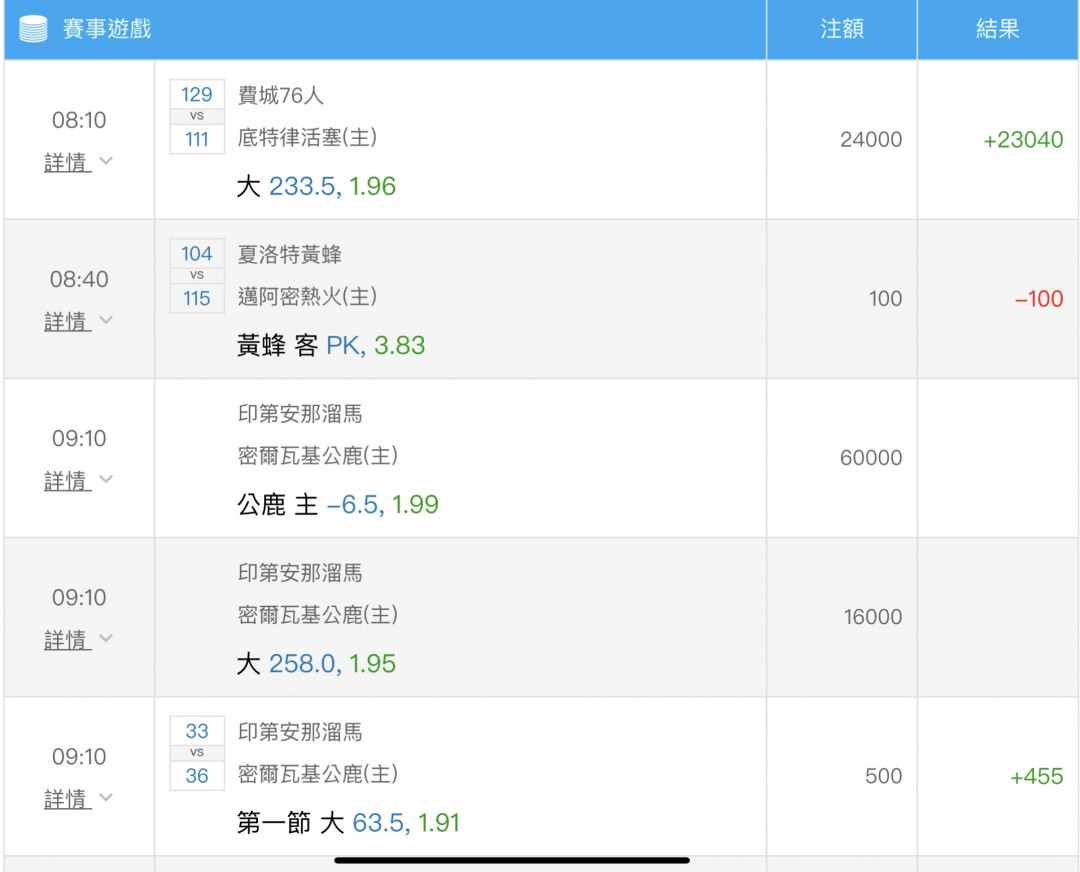The width and height of the screenshot is (1080, 872).
Task: Click the bet line 大 233.5, 1.96
Action: pyautogui.click(x=316, y=186)
